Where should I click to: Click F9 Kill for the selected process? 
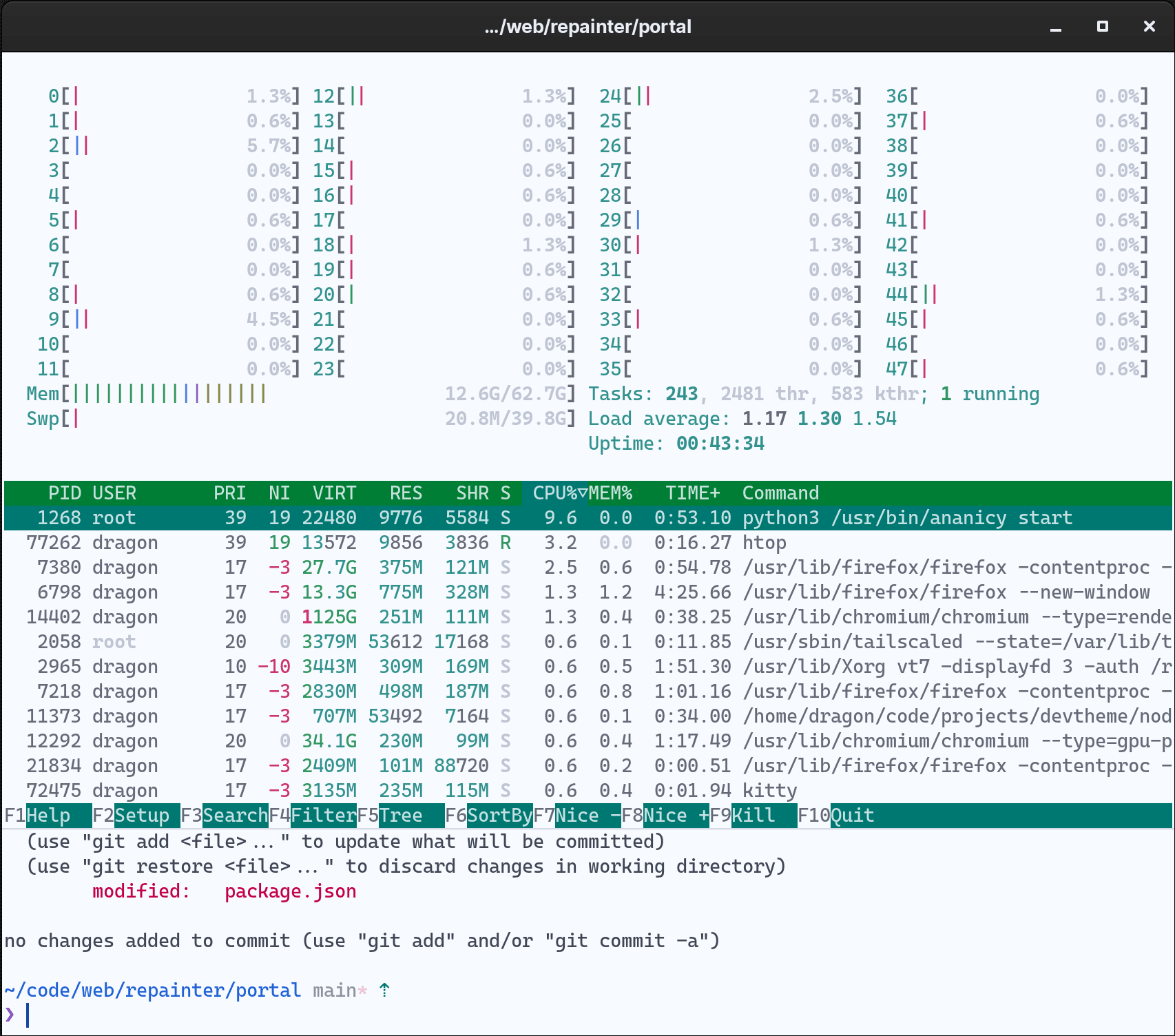(753, 816)
